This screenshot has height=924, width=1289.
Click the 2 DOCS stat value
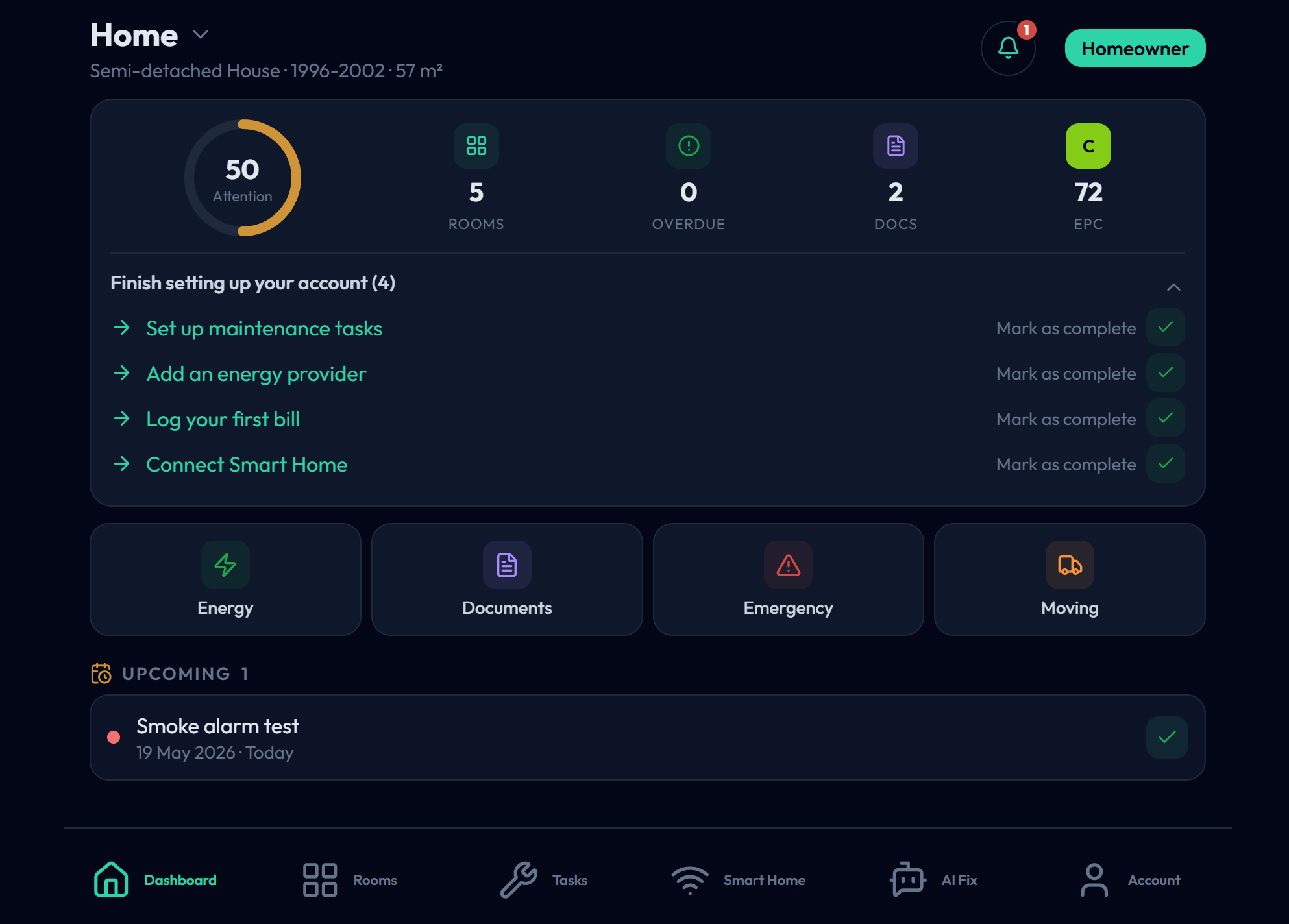point(896,192)
